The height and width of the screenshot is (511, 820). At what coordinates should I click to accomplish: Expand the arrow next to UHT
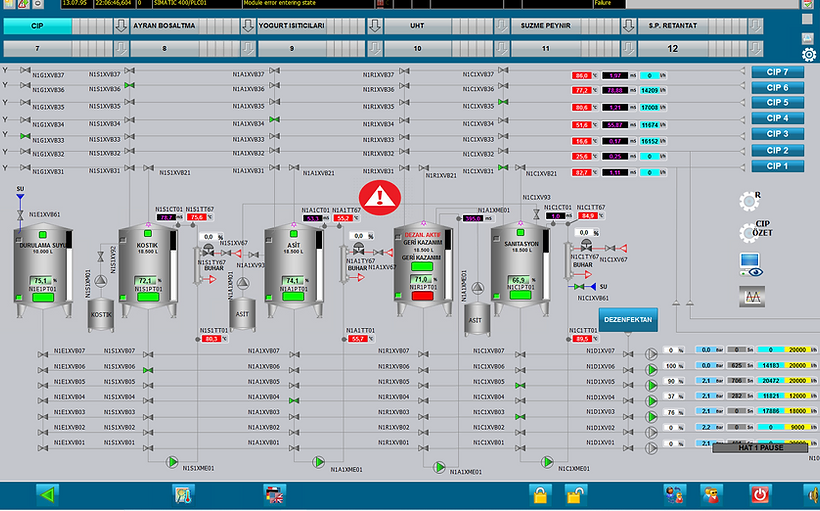(x=502, y=26)
